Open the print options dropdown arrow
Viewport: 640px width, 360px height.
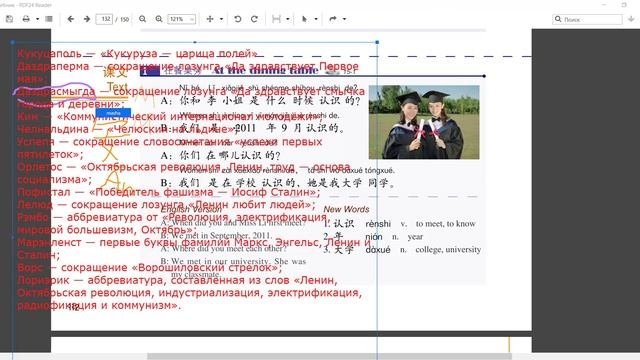[37, 19]
